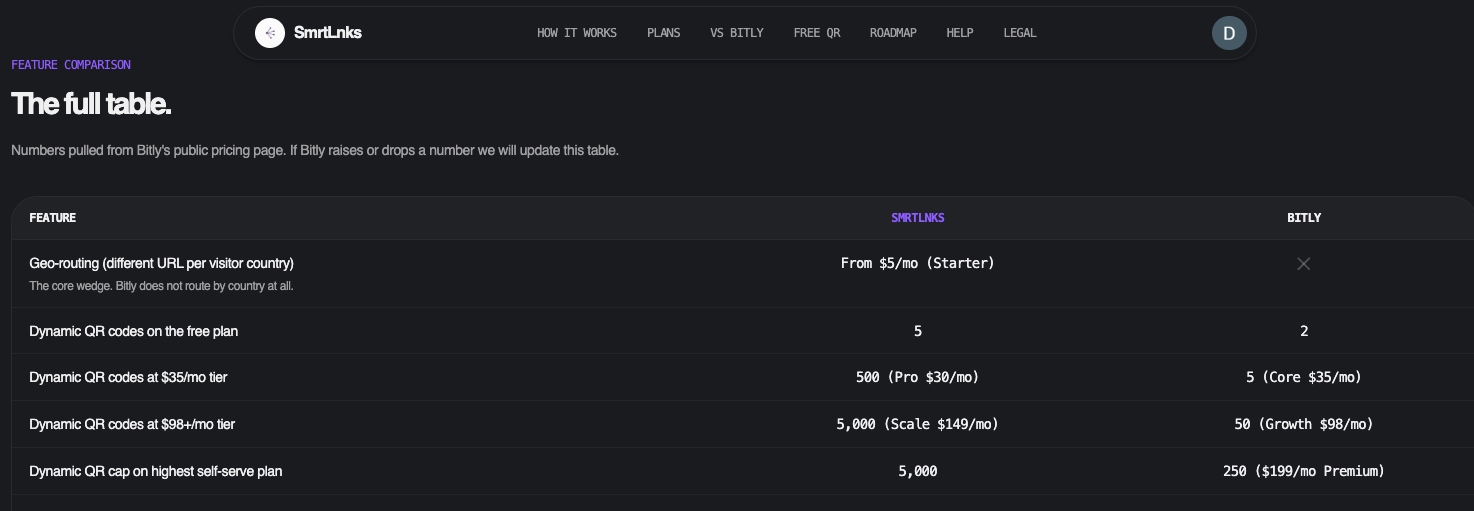Image resolution: width=1474 pixels, height=511 pixels.
Task: Click the '50 (Growth $98/mo)' cell
Action: point(1304,425)
